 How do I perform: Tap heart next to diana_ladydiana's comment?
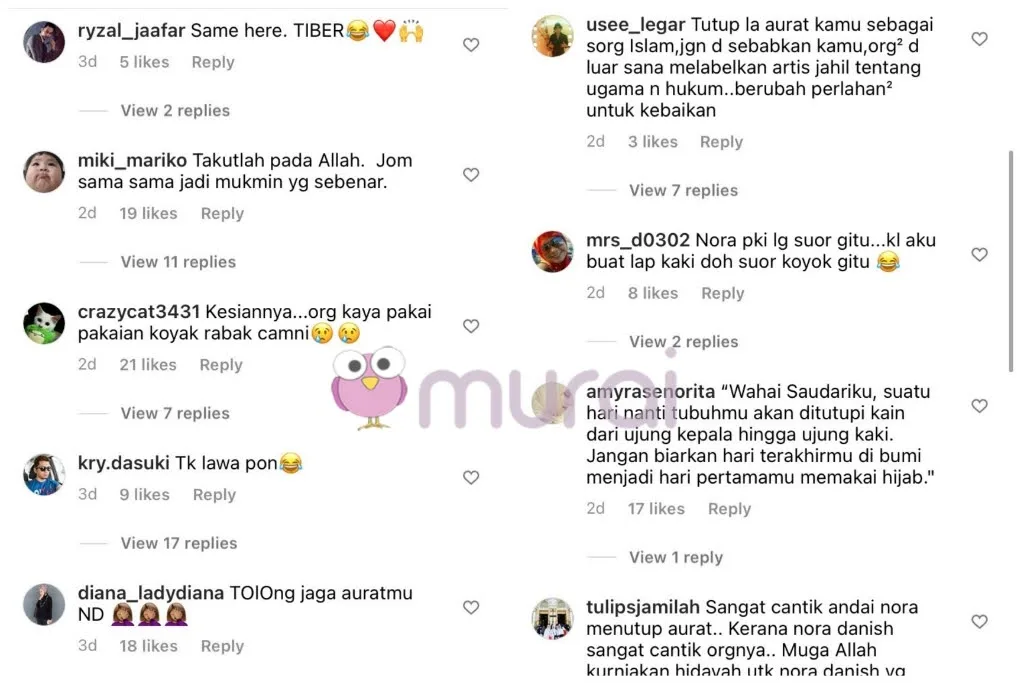click(x=471, y=607)
